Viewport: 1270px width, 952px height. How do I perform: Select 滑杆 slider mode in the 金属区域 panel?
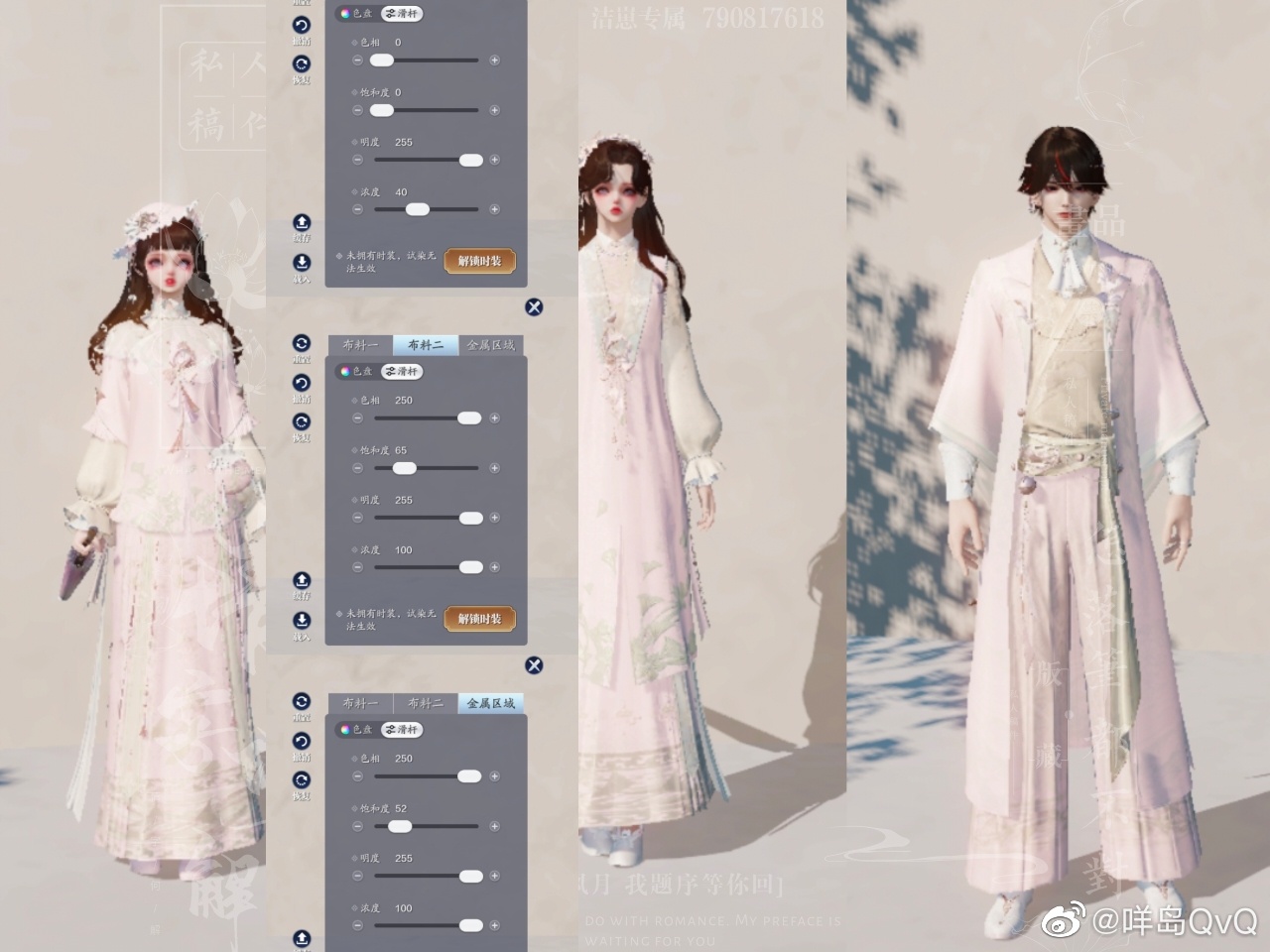(402, 730)
